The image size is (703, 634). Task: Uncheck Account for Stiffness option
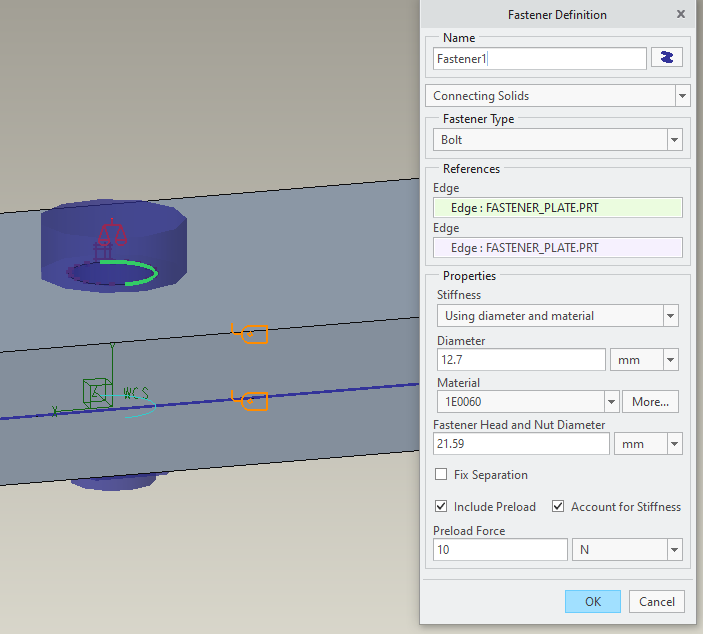(559, 507)
